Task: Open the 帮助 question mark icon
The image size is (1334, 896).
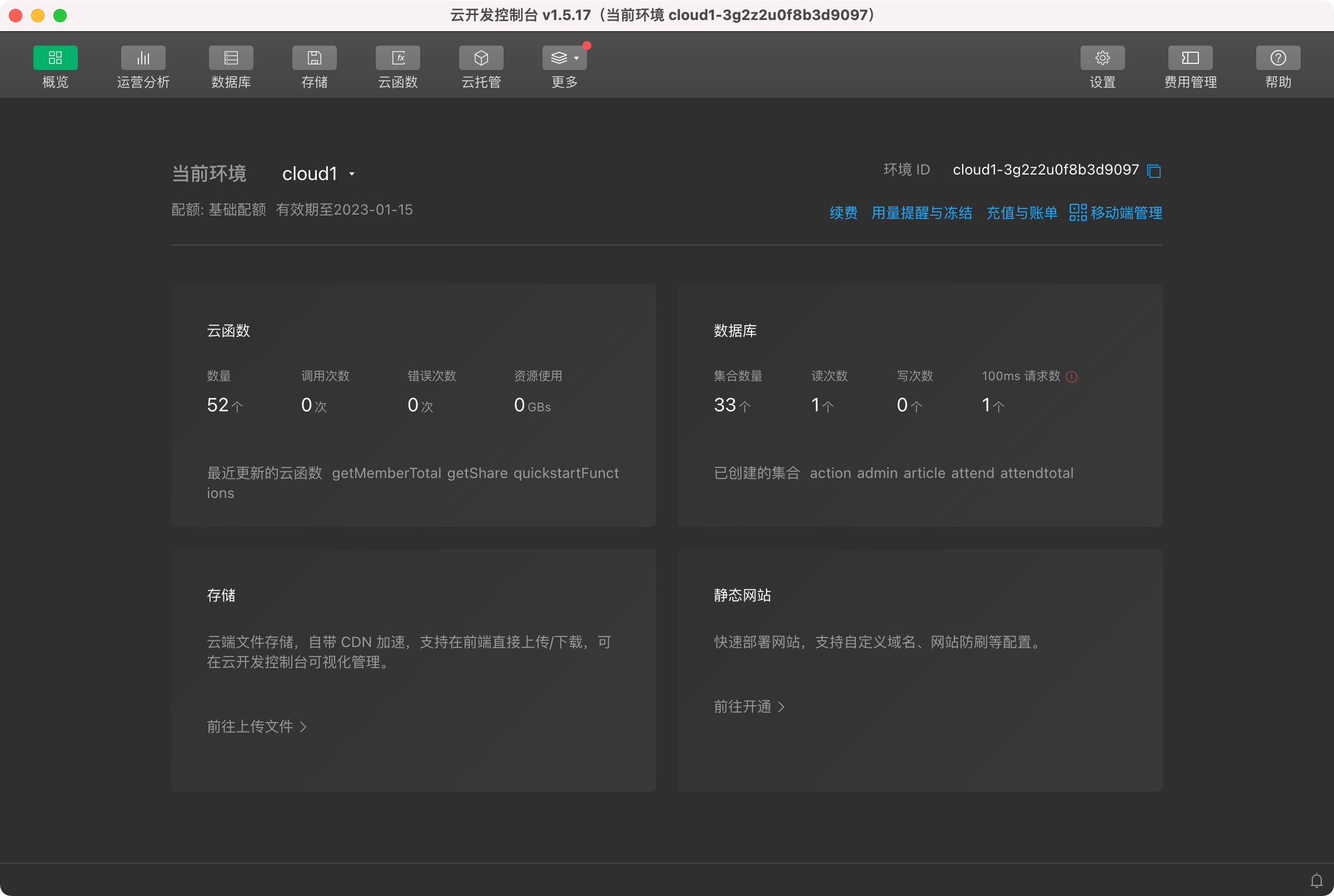Action: [1278, 58]
